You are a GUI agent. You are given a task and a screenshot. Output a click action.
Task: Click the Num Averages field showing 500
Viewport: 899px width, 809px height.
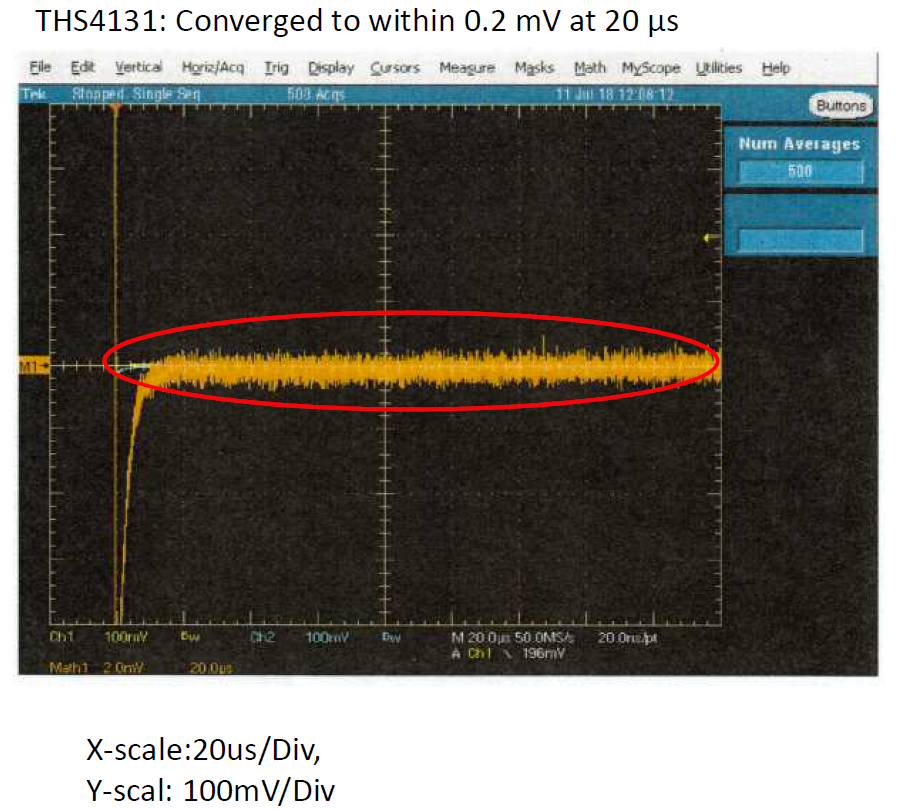(x=800, y=171)
